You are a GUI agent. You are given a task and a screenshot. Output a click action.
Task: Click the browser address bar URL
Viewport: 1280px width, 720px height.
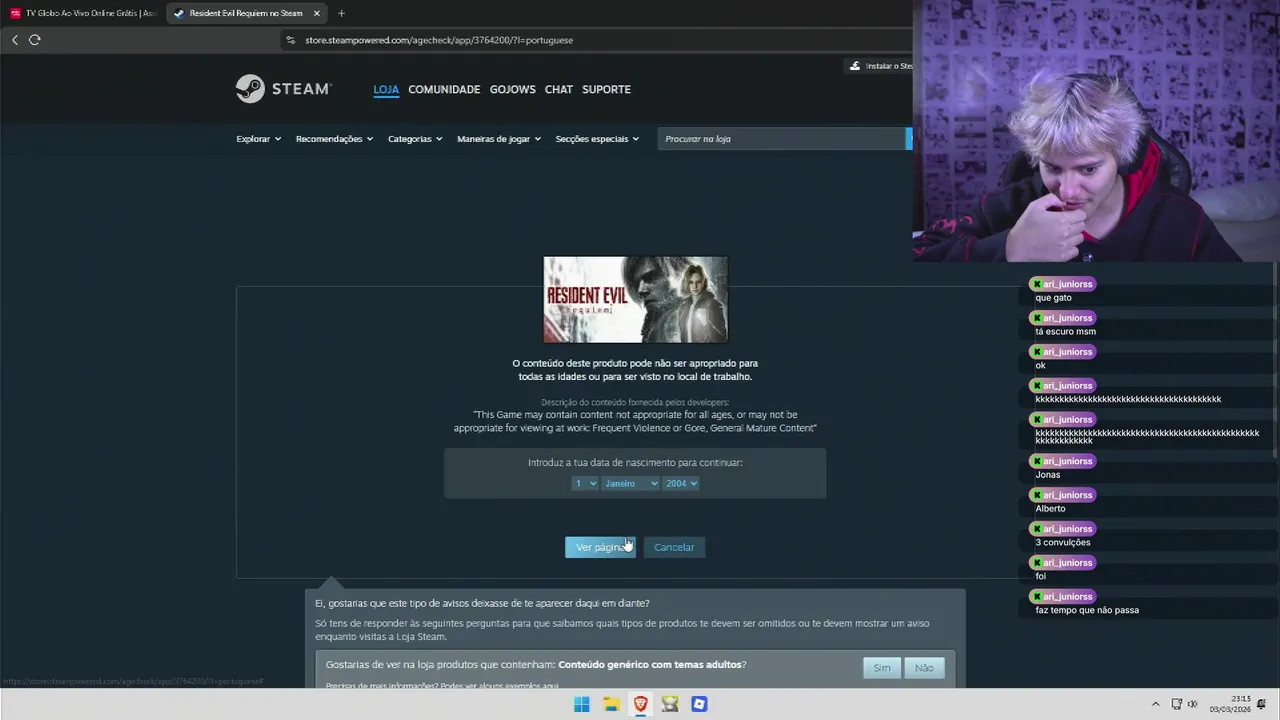439,40
